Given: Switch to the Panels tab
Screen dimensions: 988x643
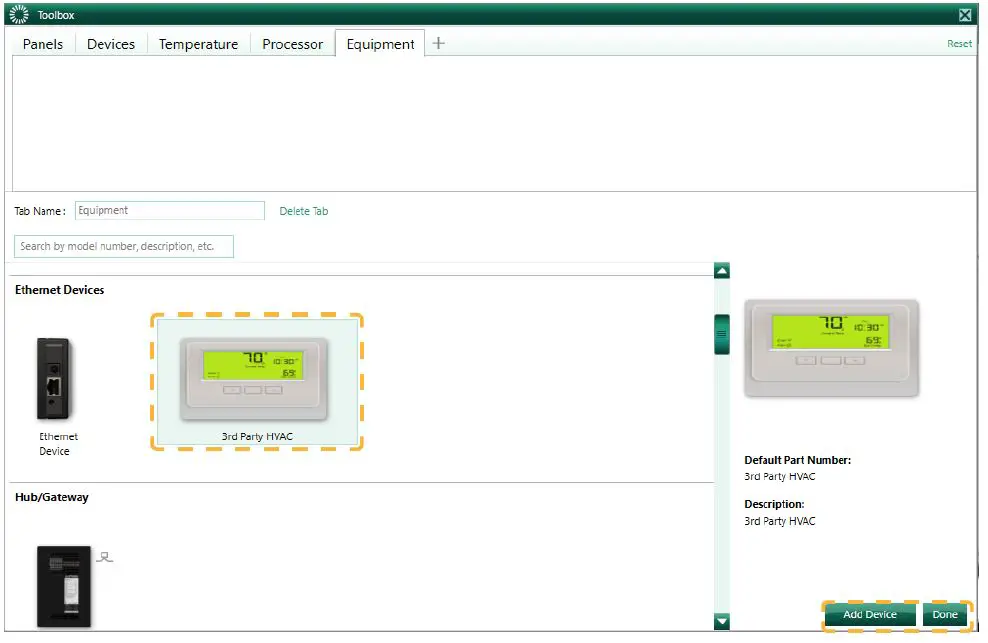Looking at the screenshot, I should pos(42,43).
